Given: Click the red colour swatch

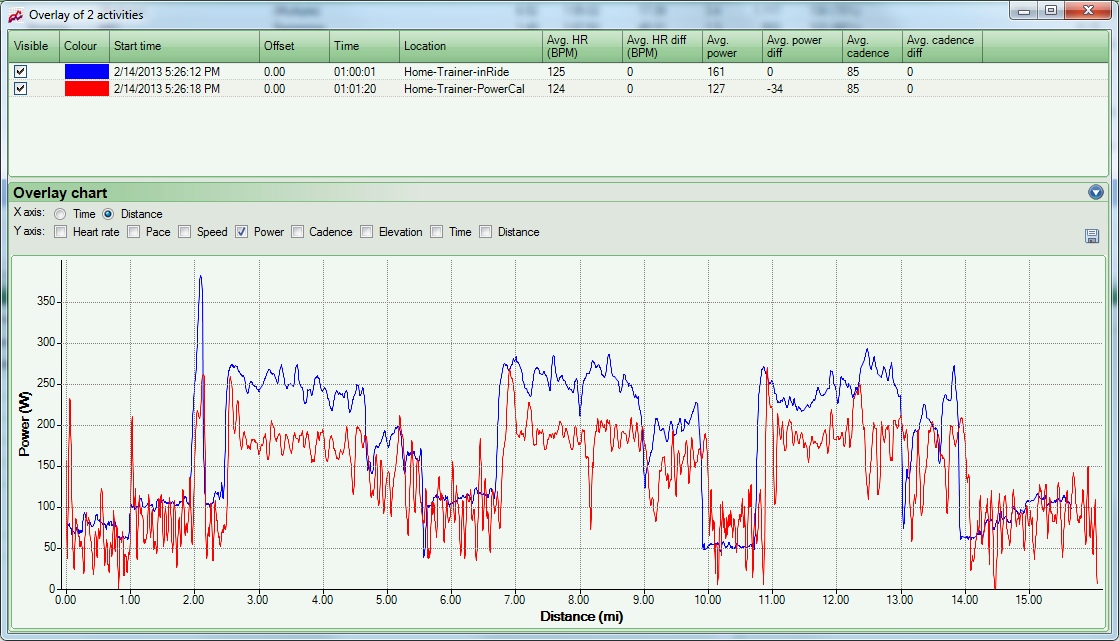Looking at the screenshot, I should coord(85,88).
